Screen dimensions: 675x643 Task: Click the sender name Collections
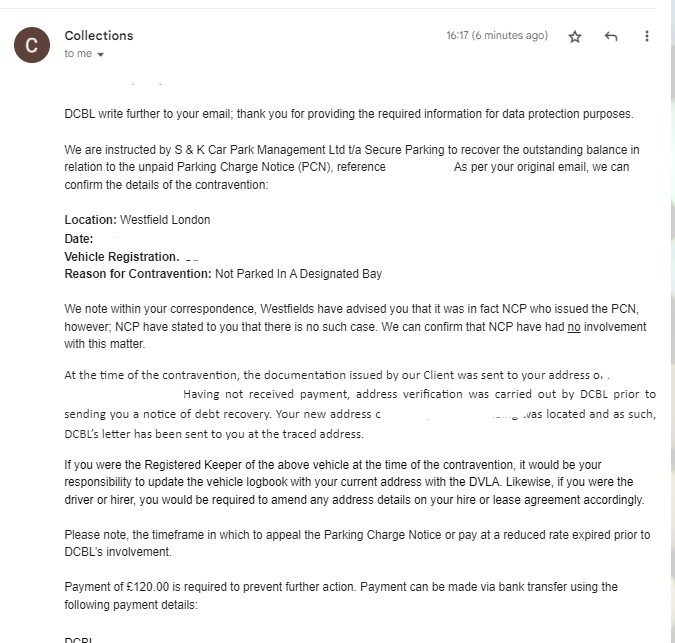click(x=98, y=35)
